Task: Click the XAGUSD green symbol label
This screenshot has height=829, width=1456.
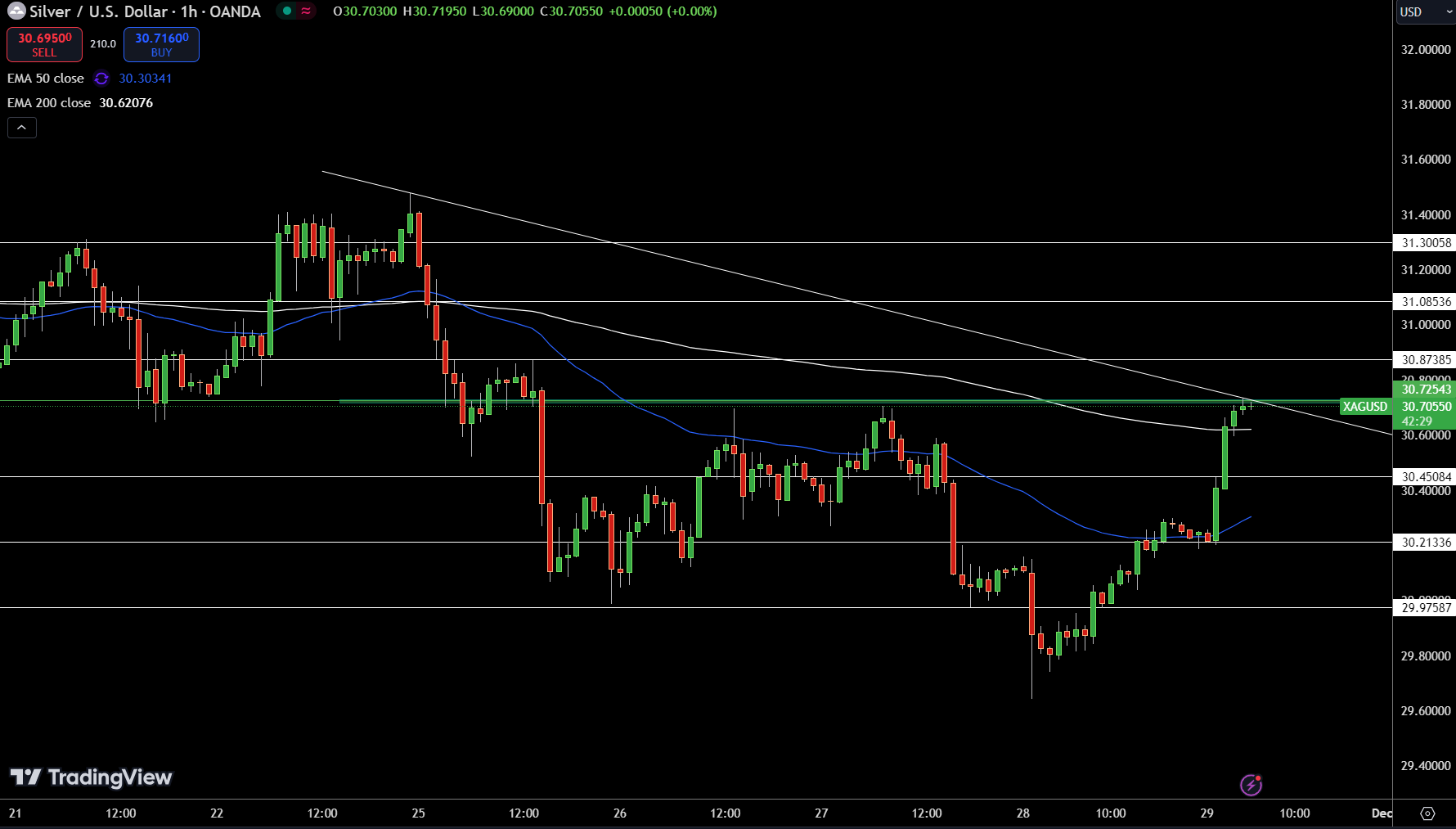Action: tap(1365, 407)
